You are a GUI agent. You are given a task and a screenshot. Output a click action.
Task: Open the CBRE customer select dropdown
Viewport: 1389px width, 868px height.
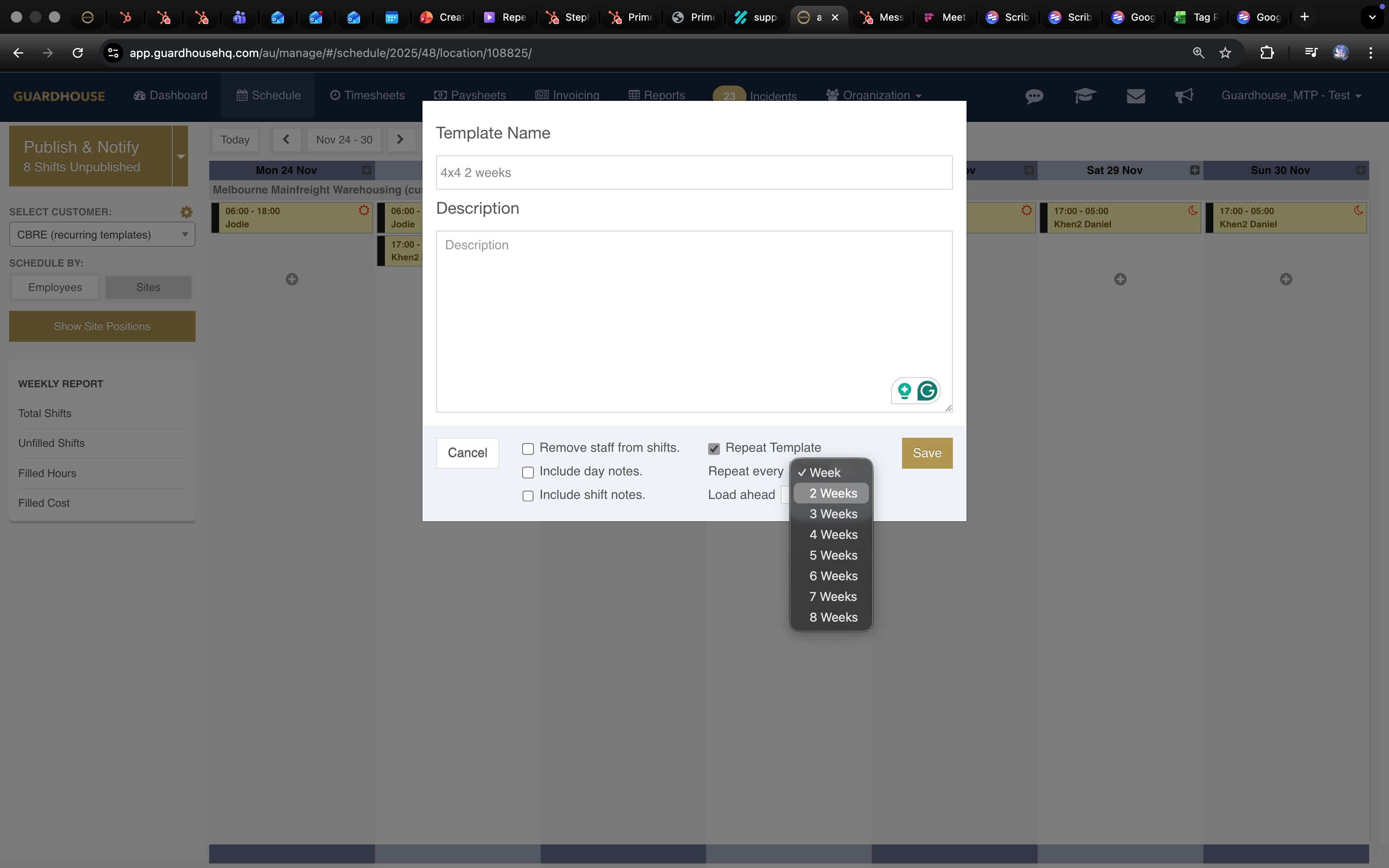(102, 235)
